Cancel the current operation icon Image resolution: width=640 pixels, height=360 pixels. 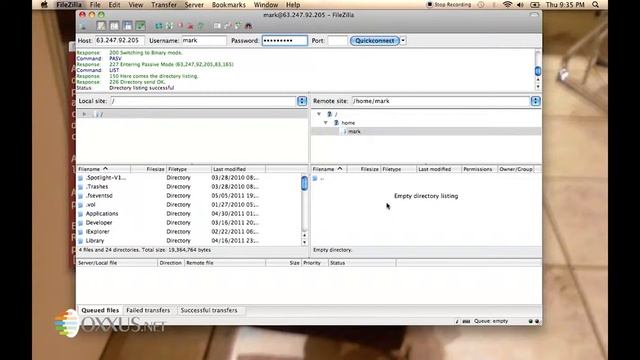coord(180,26)
